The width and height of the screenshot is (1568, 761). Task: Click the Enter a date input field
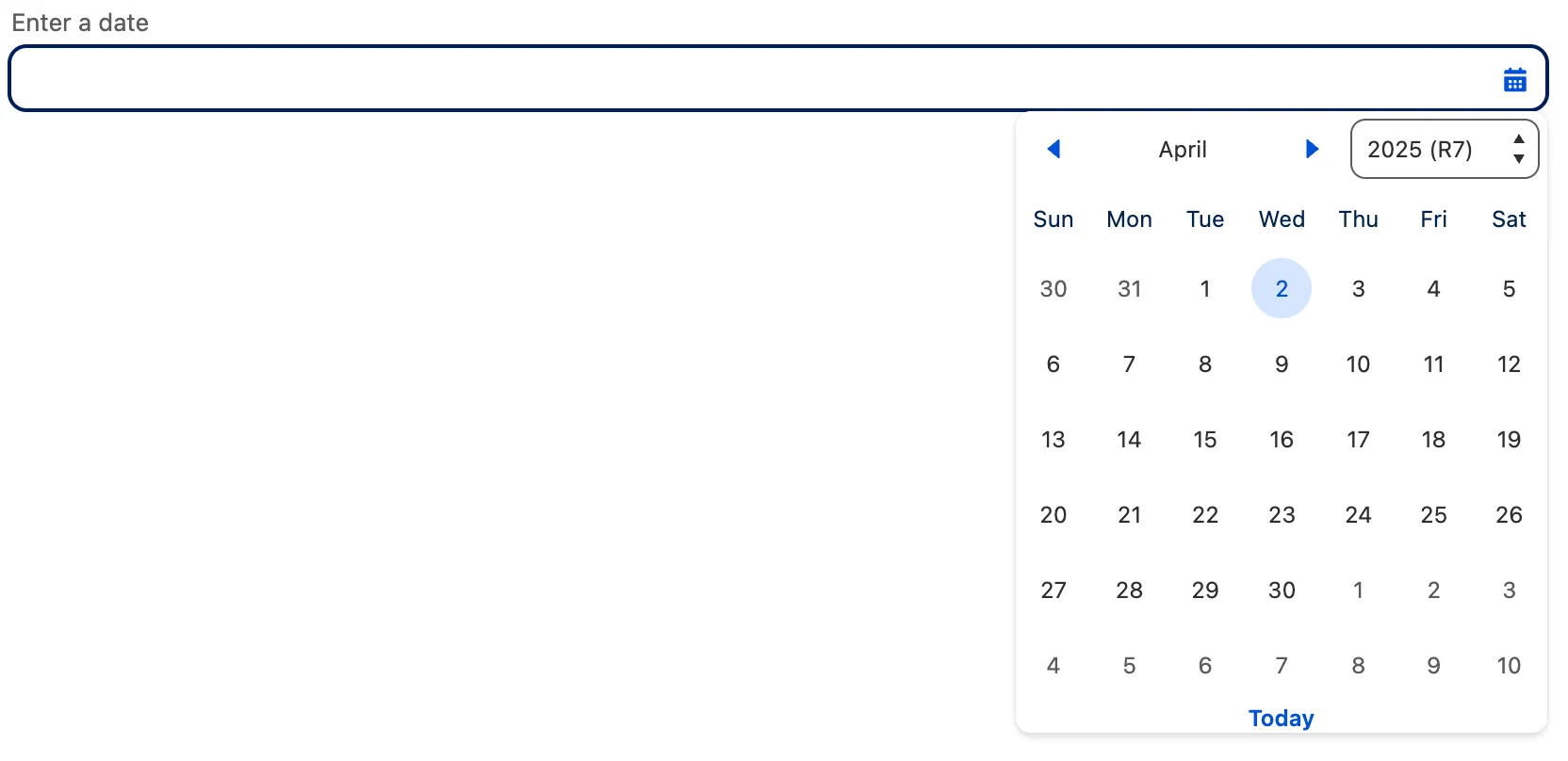tap(744, 78)
